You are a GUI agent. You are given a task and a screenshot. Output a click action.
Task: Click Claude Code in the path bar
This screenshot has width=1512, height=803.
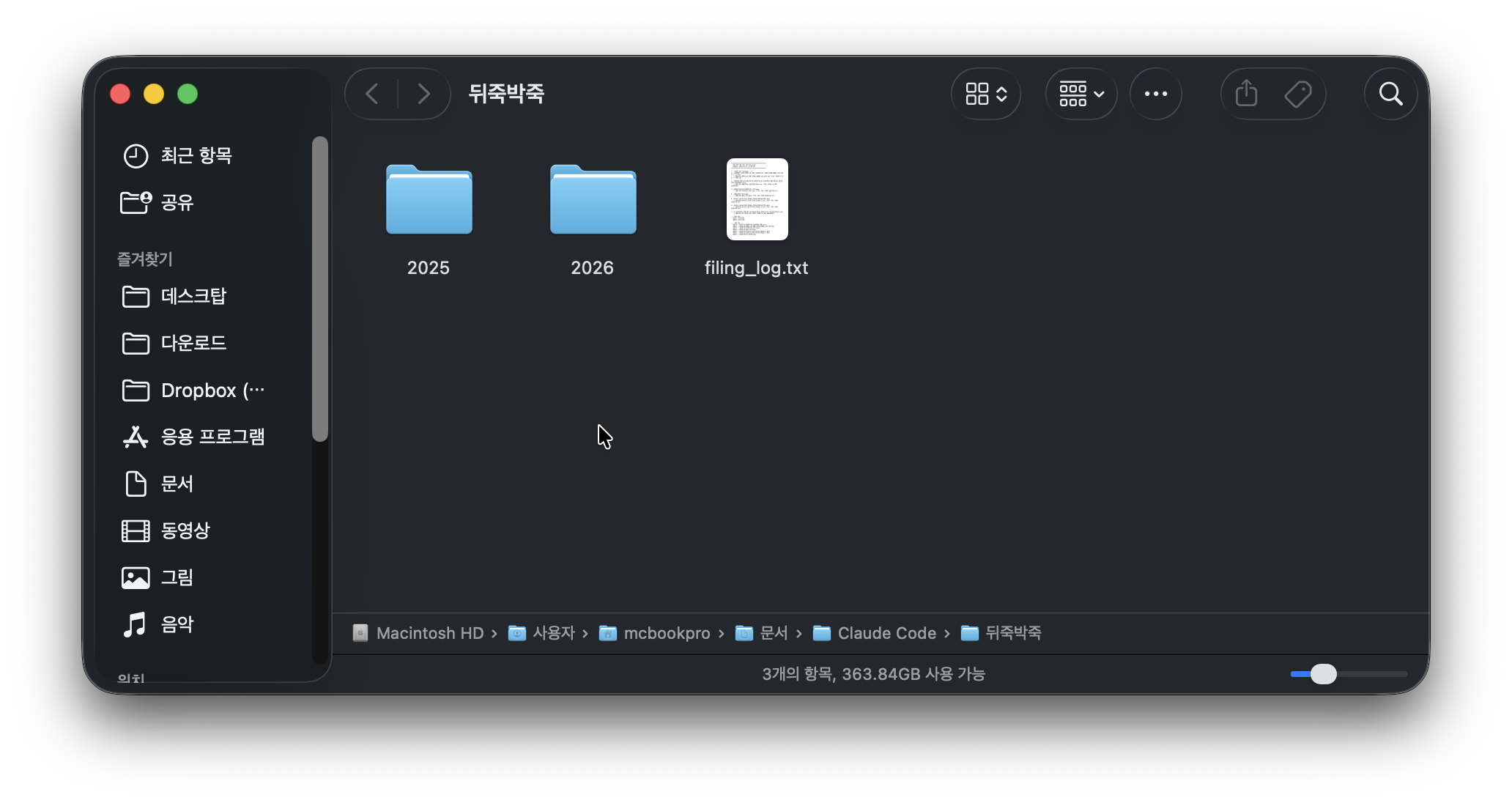click(886, 633)
